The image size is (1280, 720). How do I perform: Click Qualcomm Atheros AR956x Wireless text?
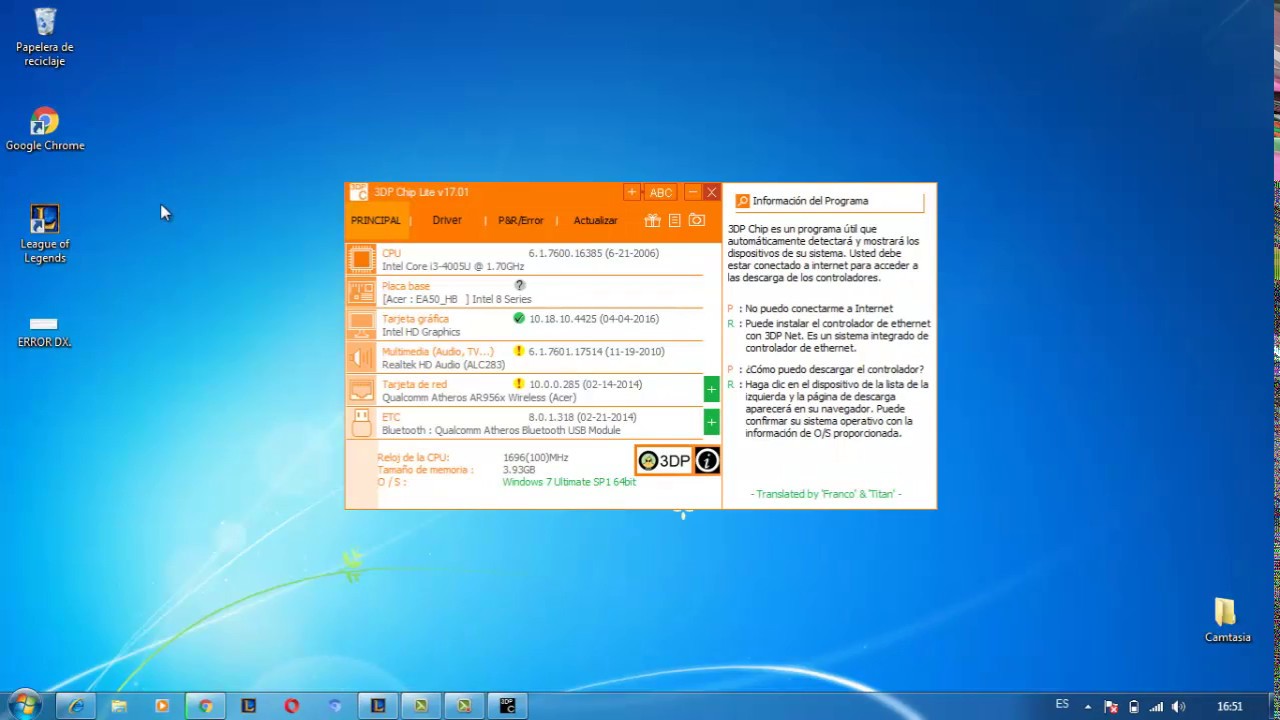pyautogui.click(x=479, y=398)
